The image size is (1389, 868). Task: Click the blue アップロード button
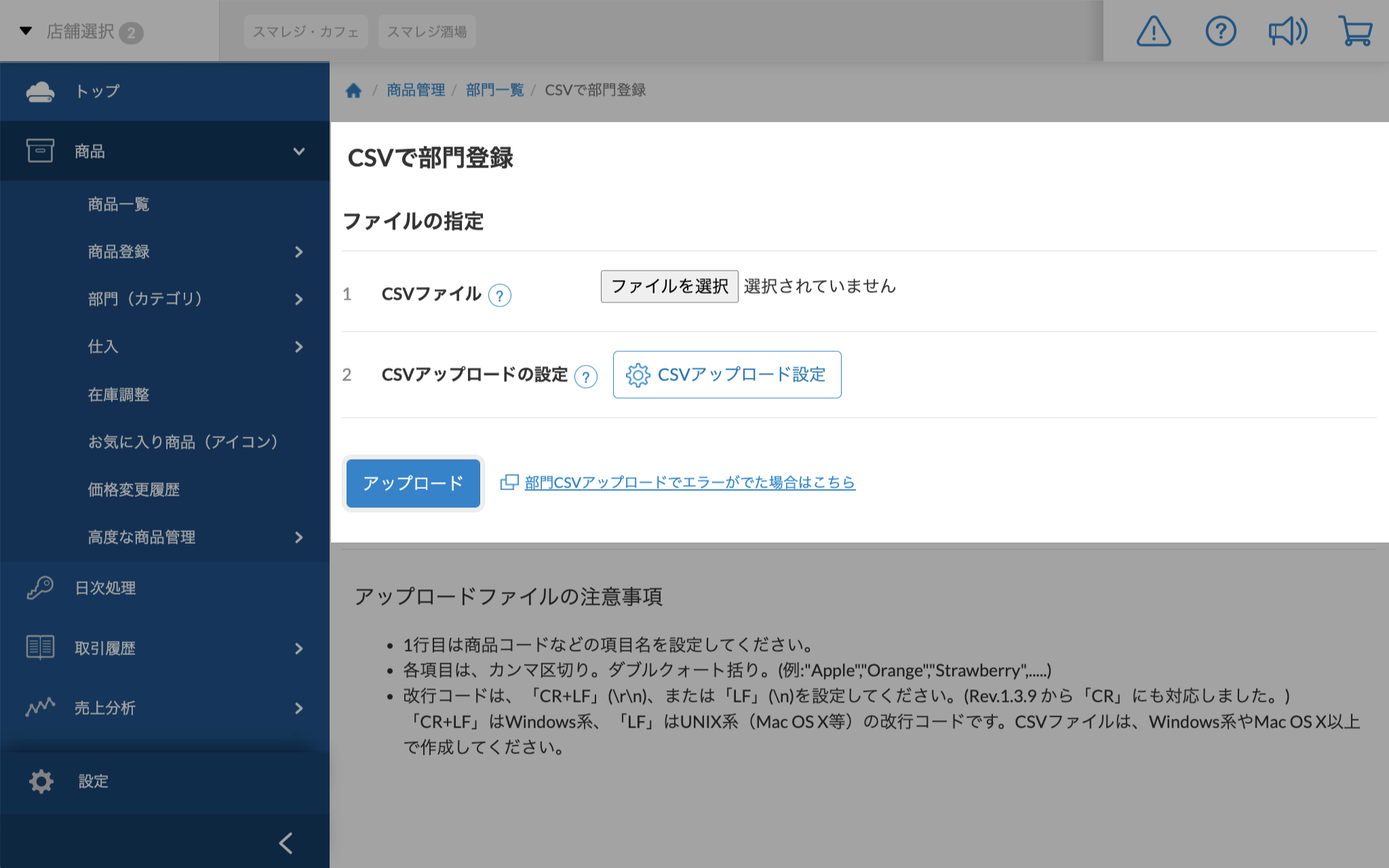[413, 484]
